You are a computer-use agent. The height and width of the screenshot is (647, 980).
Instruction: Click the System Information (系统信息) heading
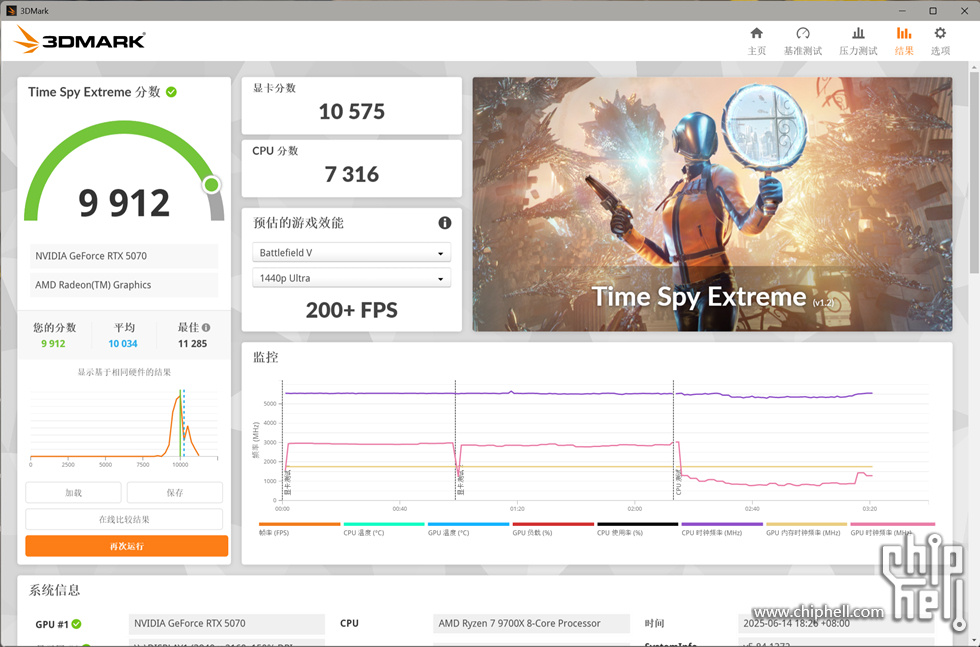(54, 590)
